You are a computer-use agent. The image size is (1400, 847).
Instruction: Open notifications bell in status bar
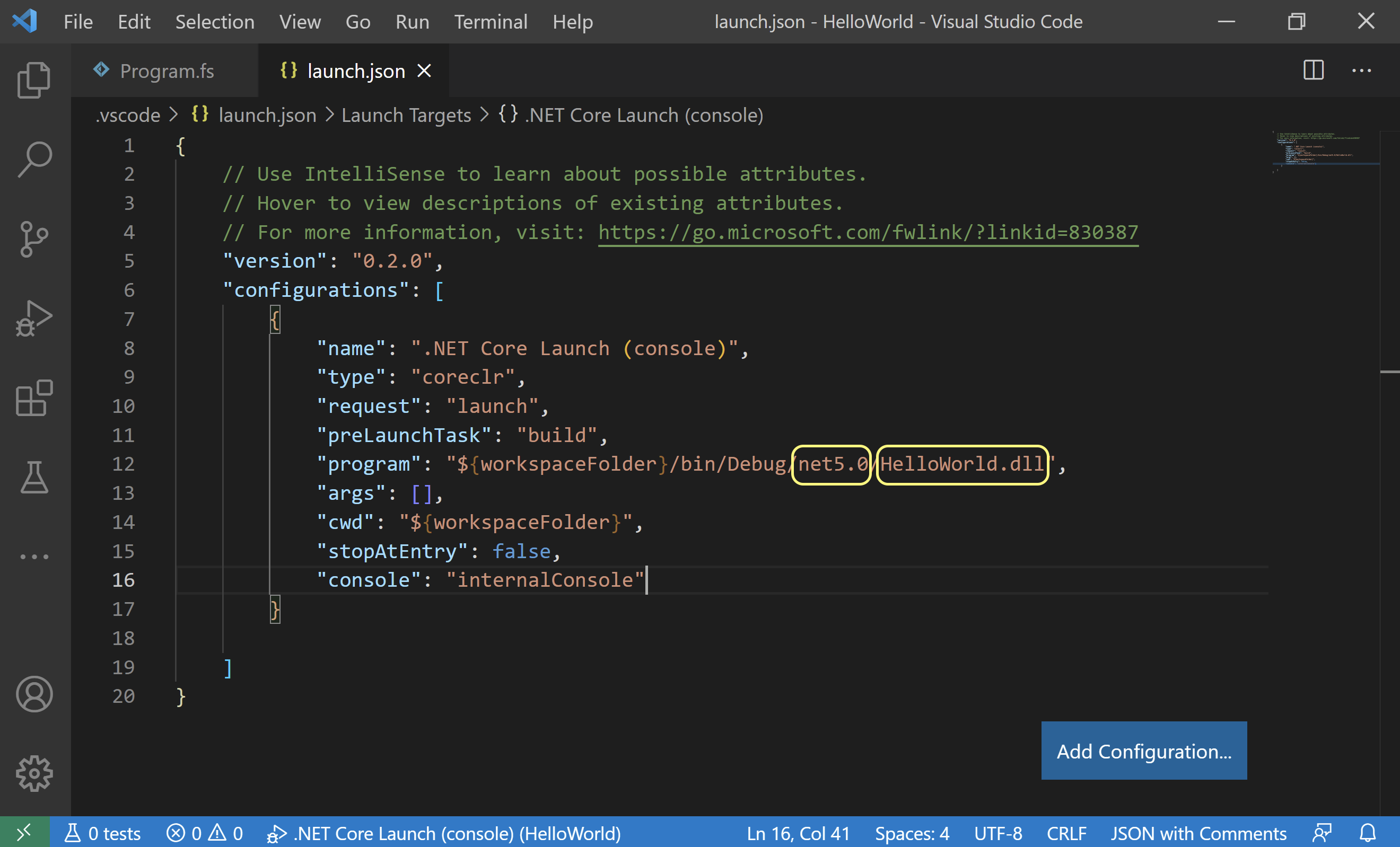coord(1368,833)
